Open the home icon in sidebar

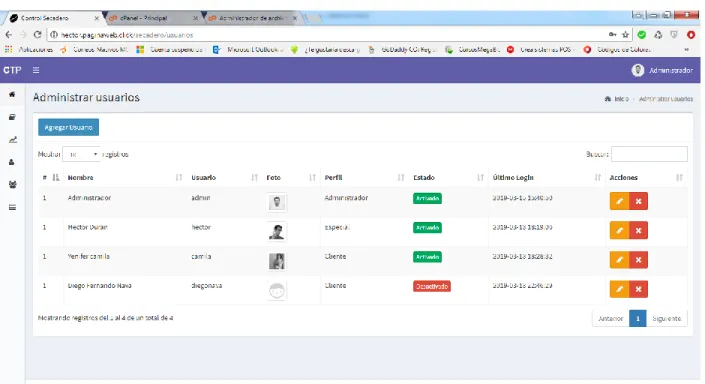(12, 94)
